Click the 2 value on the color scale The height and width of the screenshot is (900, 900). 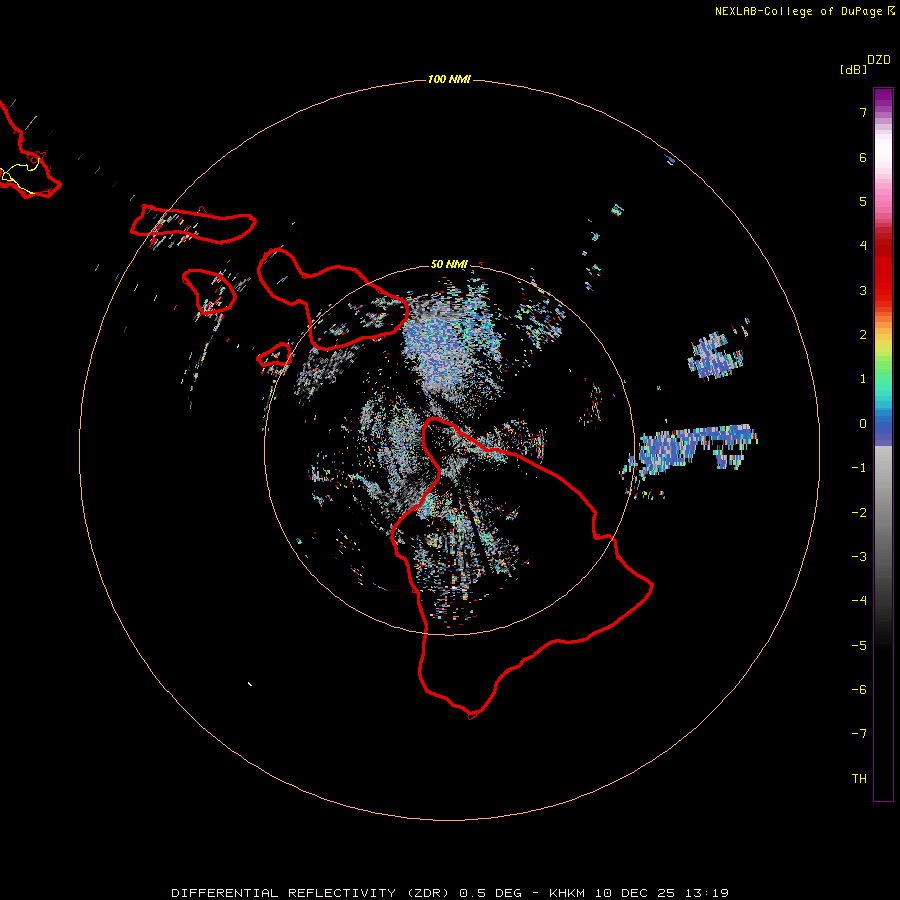tap(863, 335)
